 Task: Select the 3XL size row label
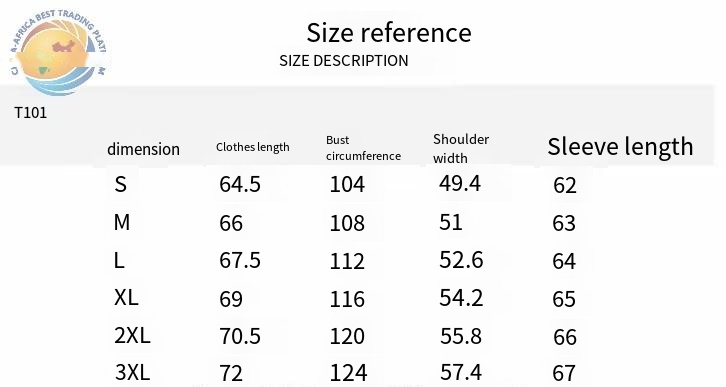[x=132, y=372]
